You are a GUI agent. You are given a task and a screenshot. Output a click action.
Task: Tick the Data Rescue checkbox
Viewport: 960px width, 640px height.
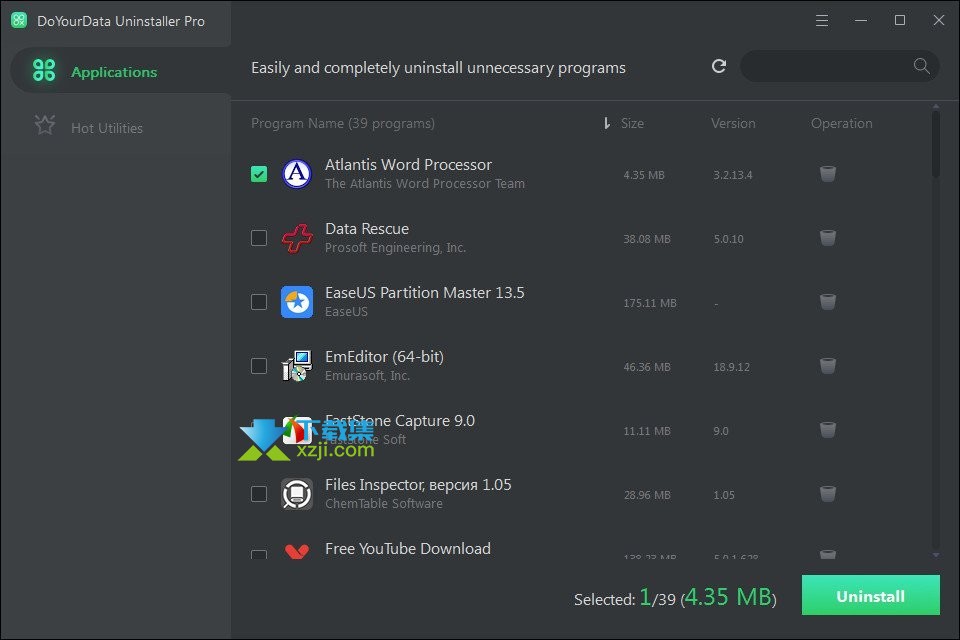coord(259,238)
